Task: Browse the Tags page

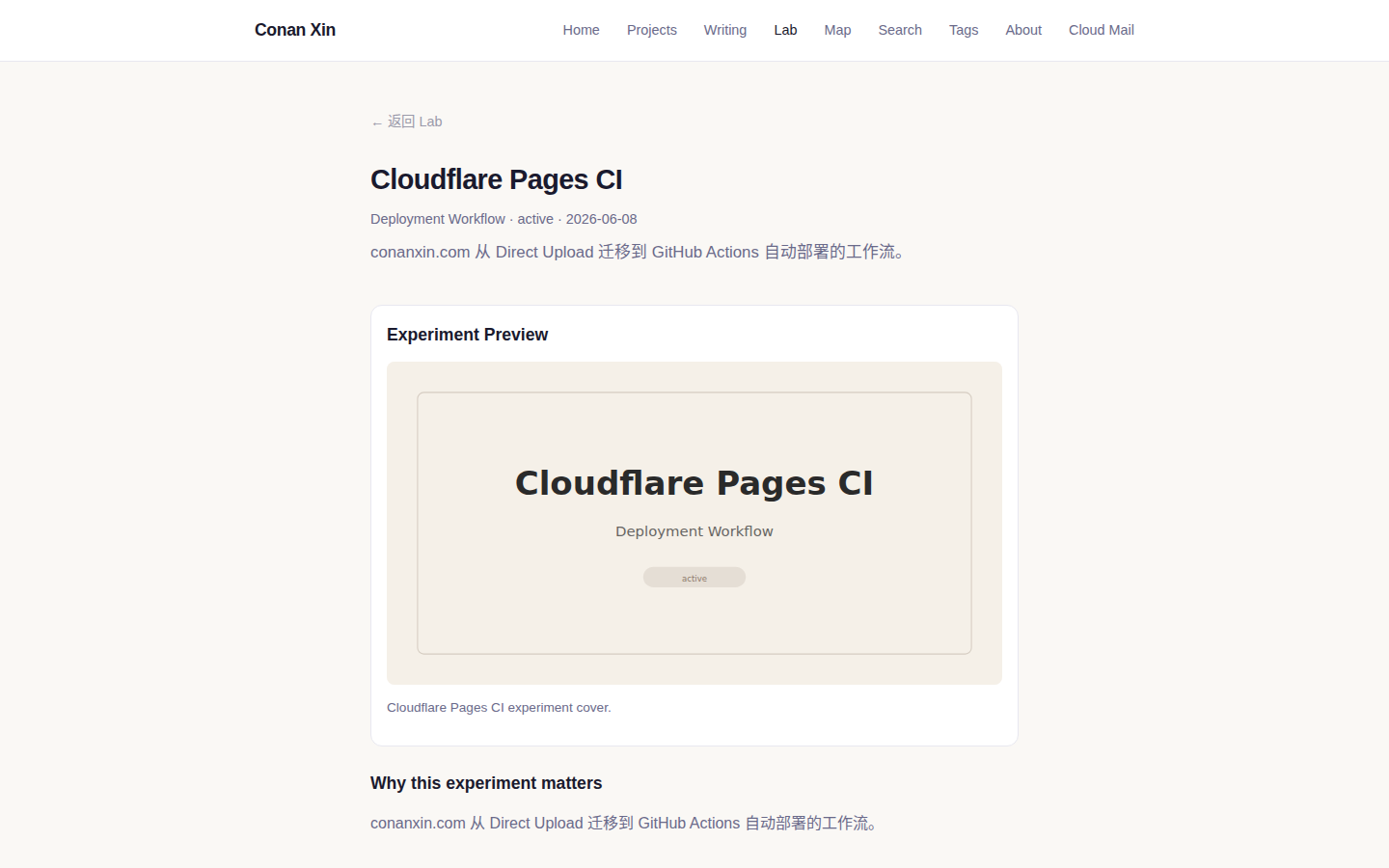Action: [964, 30]
